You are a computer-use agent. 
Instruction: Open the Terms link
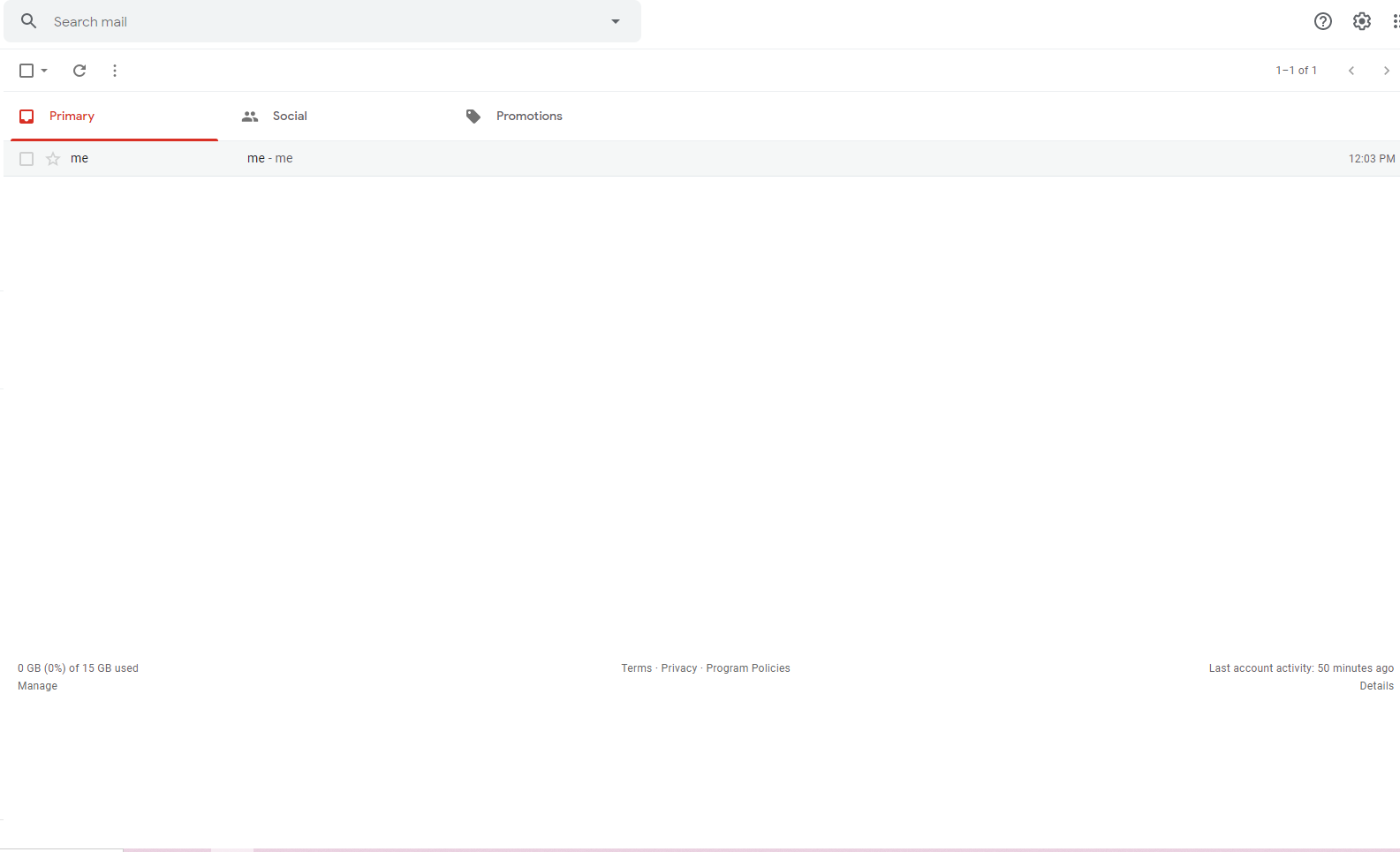pyautogui.click(x=636, y=668)
